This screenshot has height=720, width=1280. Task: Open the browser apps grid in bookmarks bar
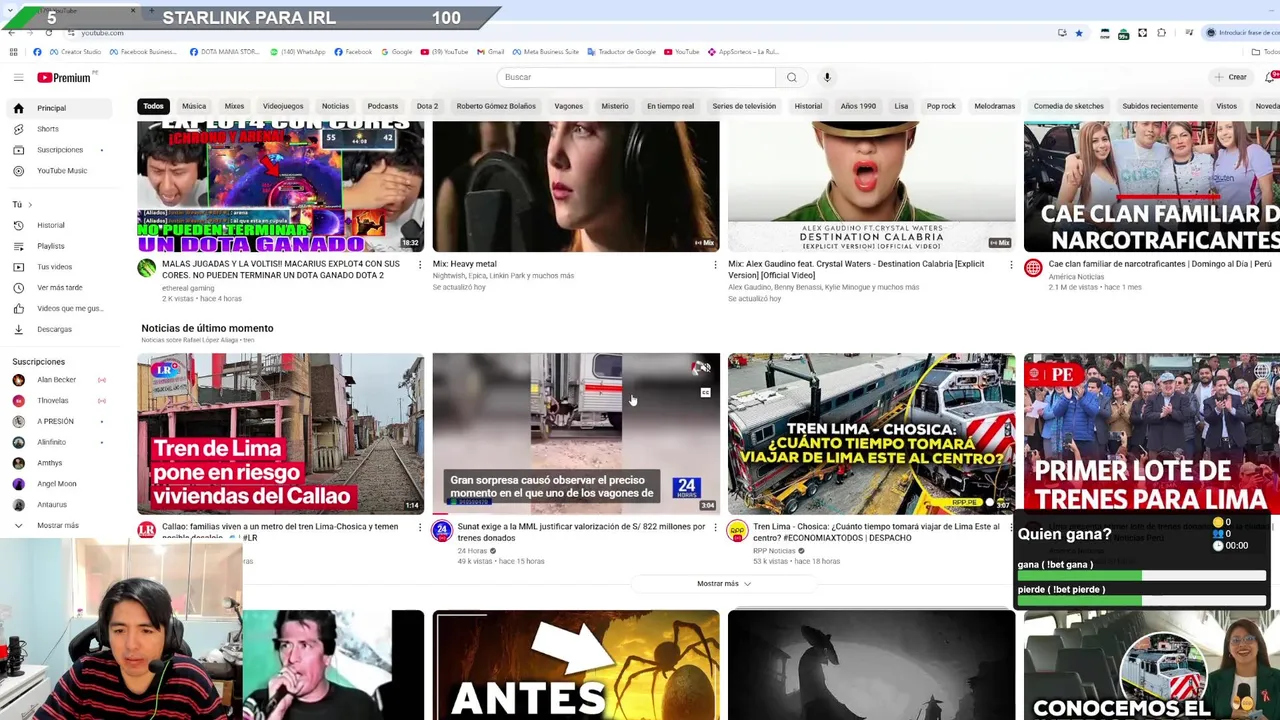click(x=13, y=52)
